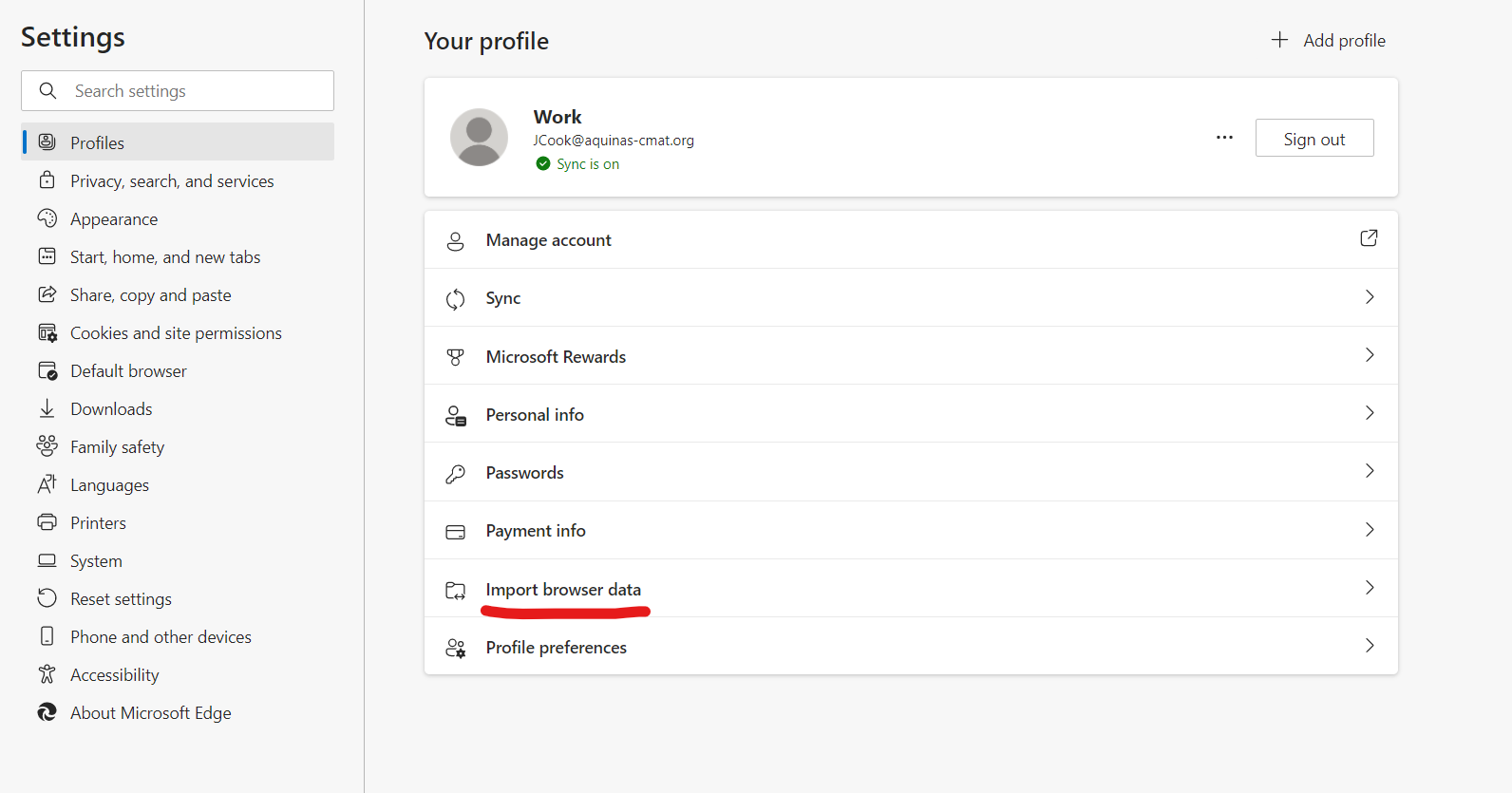
Task: Click the Import browser data folder icon
Action: tap(455, 591)
